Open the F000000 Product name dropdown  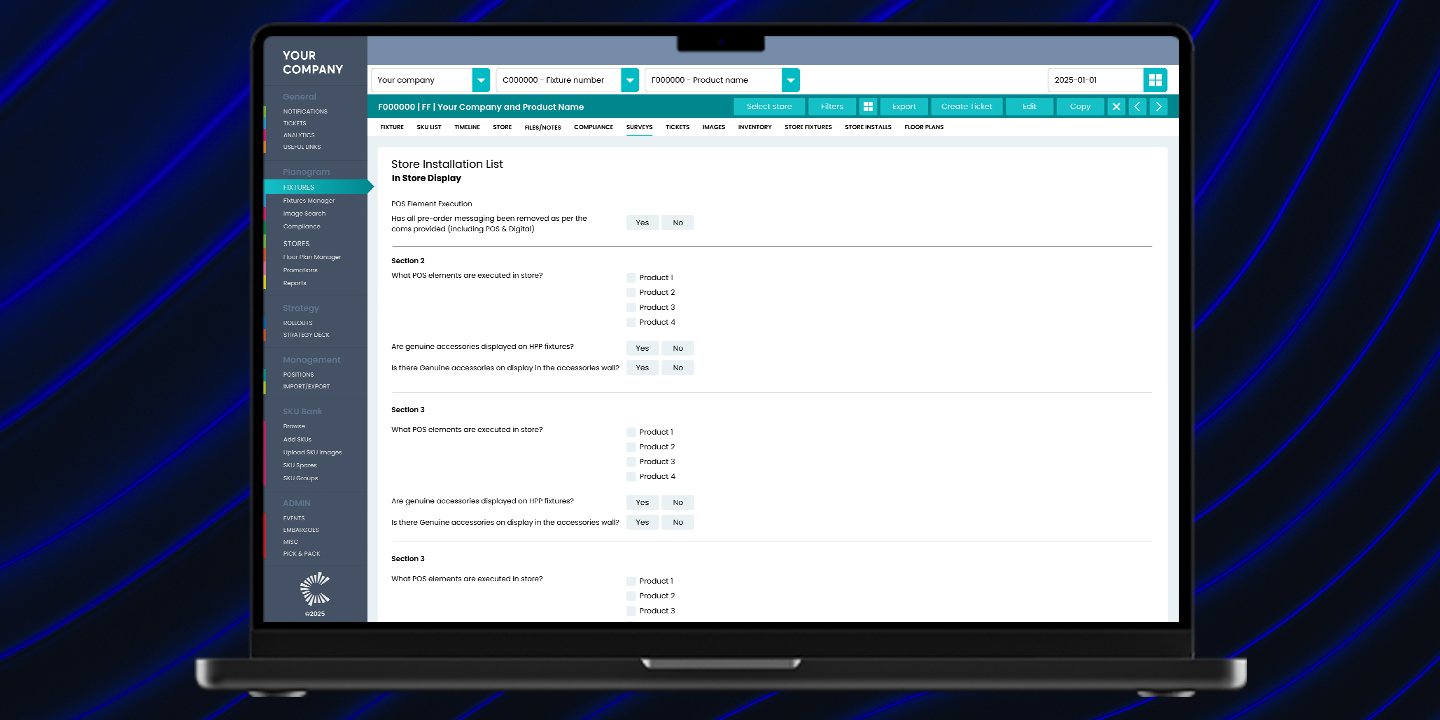click(x=722, y=80)
